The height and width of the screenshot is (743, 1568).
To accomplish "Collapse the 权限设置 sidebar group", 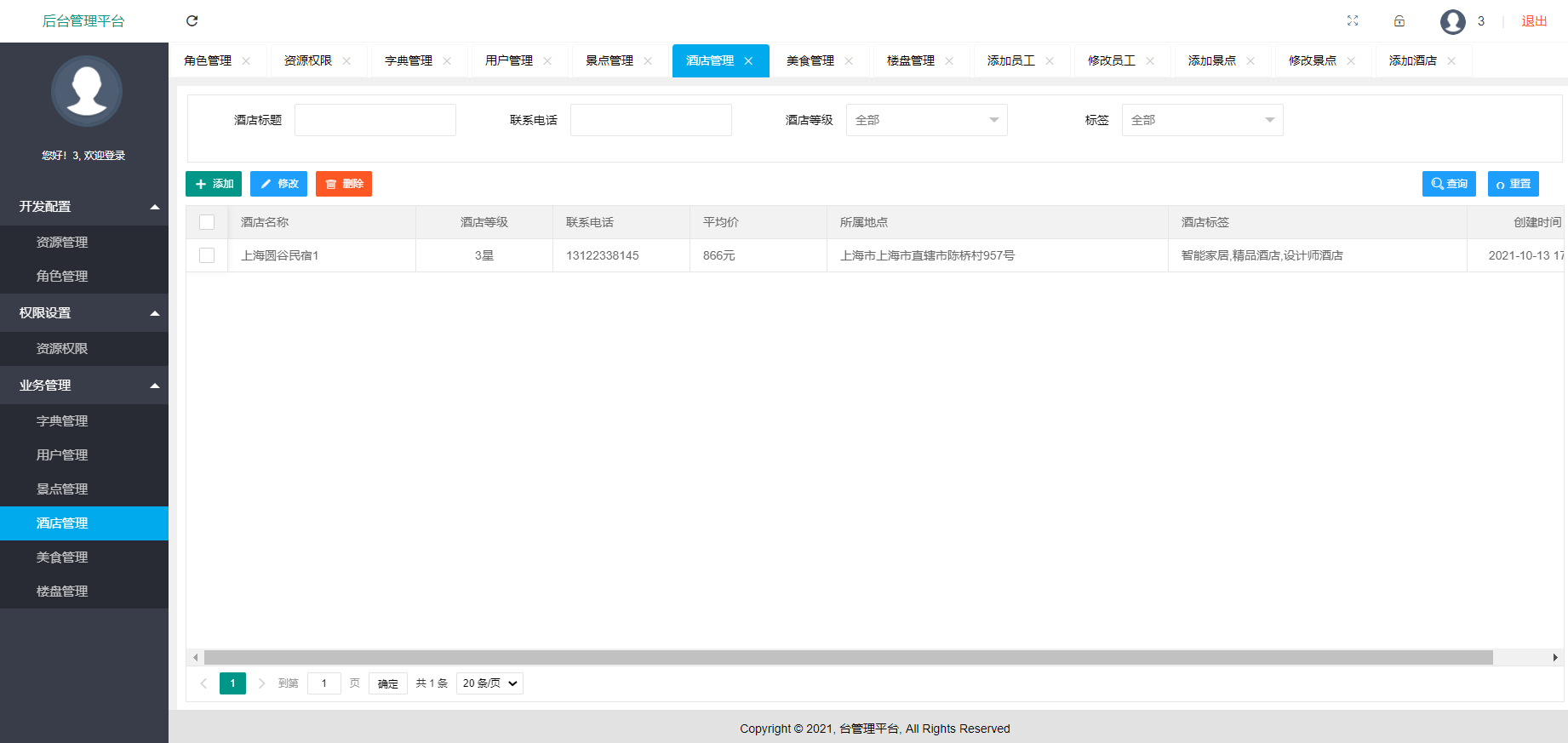I will pos(84,313).
